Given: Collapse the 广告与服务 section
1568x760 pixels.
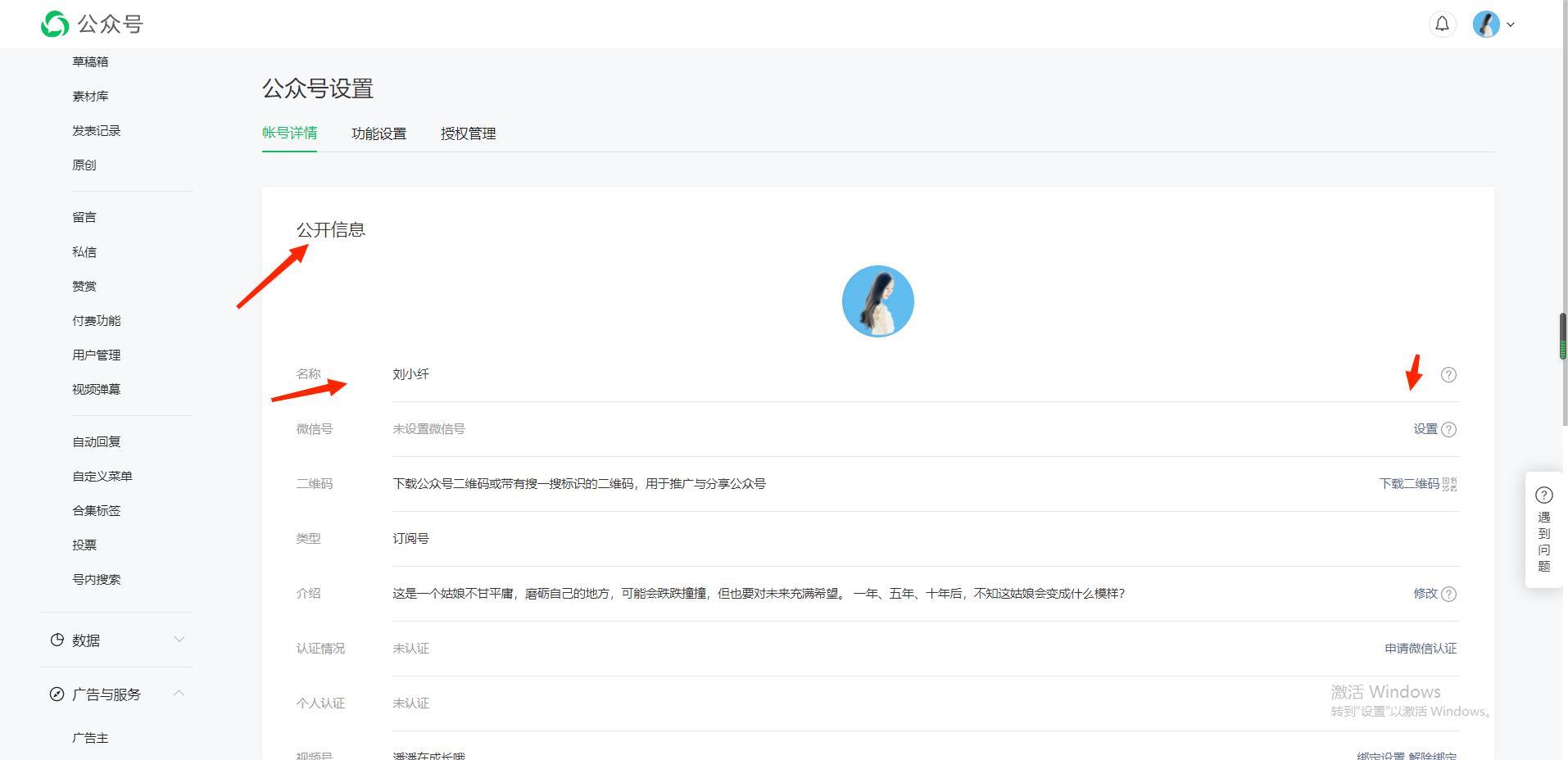Looking at the screenshot, I should coord(179,692).
